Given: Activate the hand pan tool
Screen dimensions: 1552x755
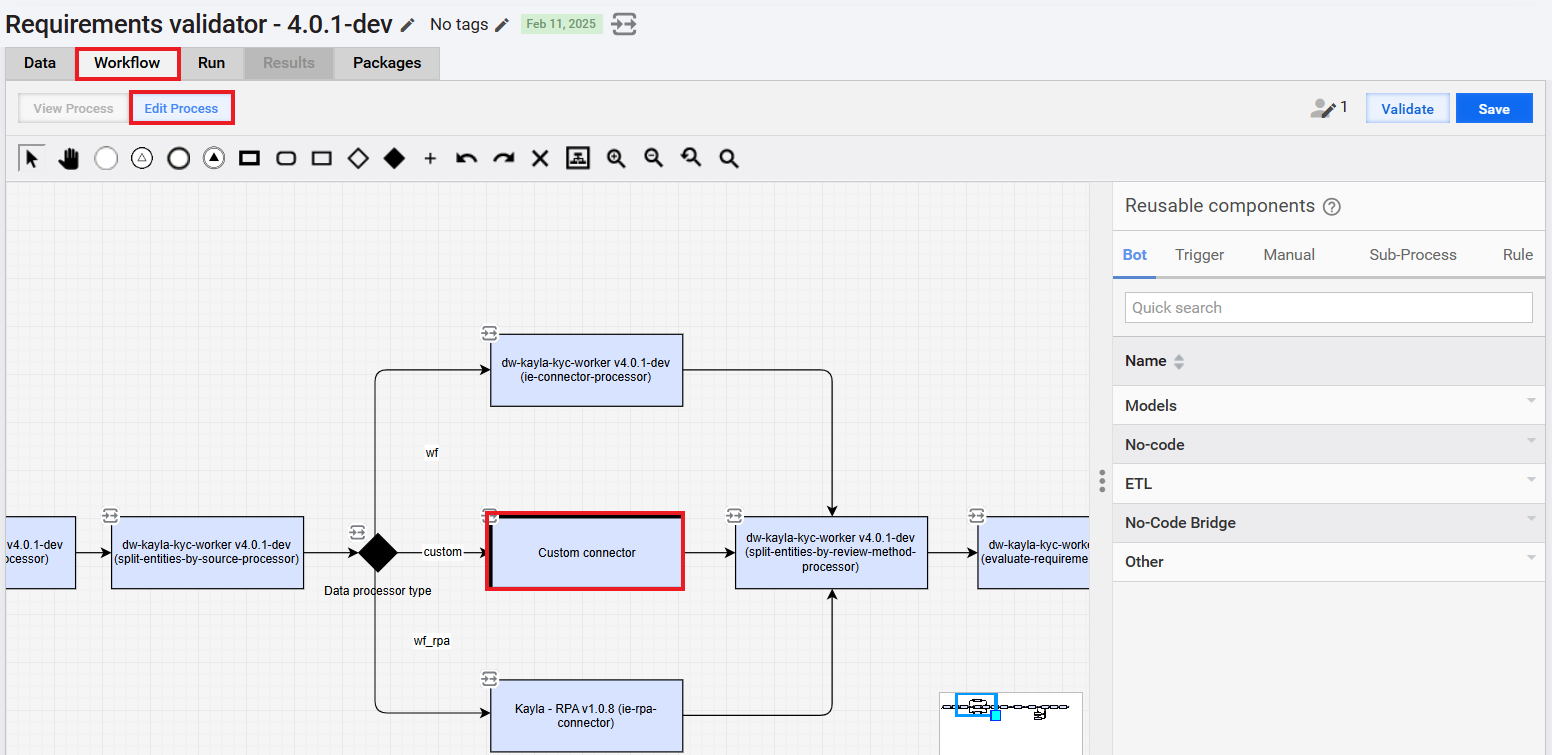Looking at the screenshot, I should 68,158.
